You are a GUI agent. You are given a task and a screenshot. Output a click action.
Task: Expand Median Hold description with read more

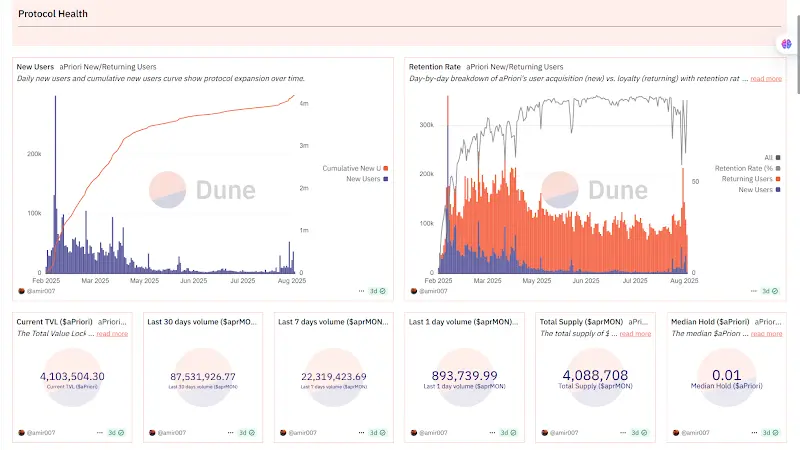(766, 334)
